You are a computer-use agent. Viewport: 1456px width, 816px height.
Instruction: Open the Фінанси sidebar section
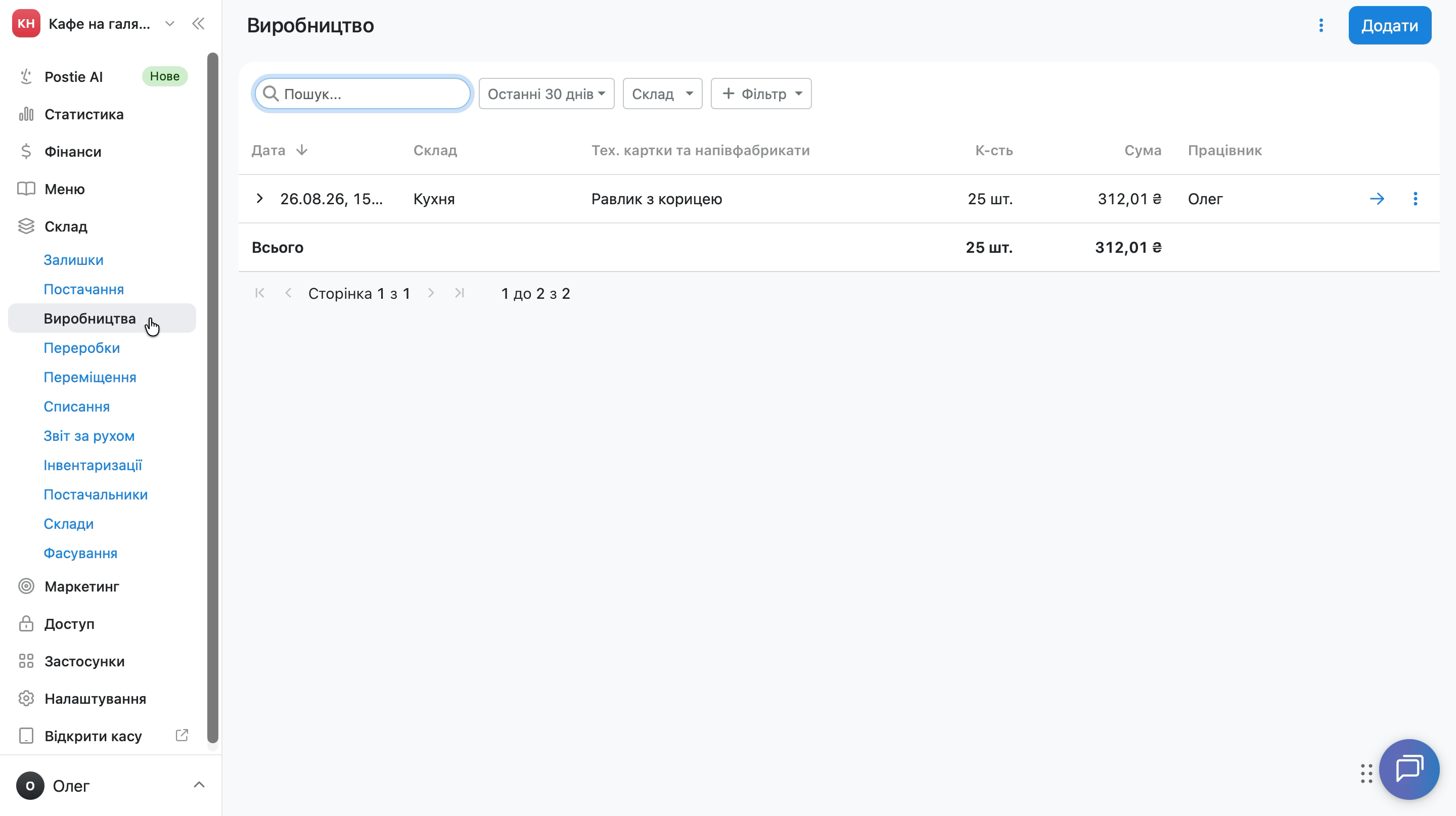73,152
